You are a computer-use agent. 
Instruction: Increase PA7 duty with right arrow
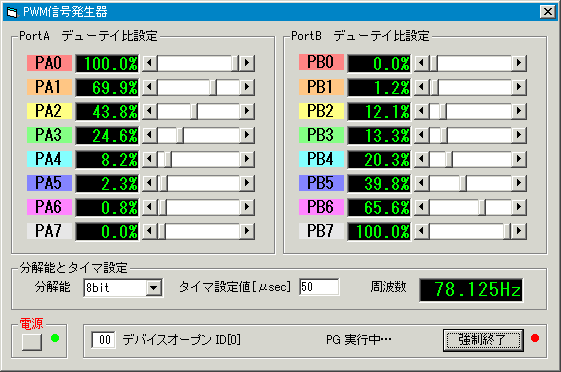[247, 231]
